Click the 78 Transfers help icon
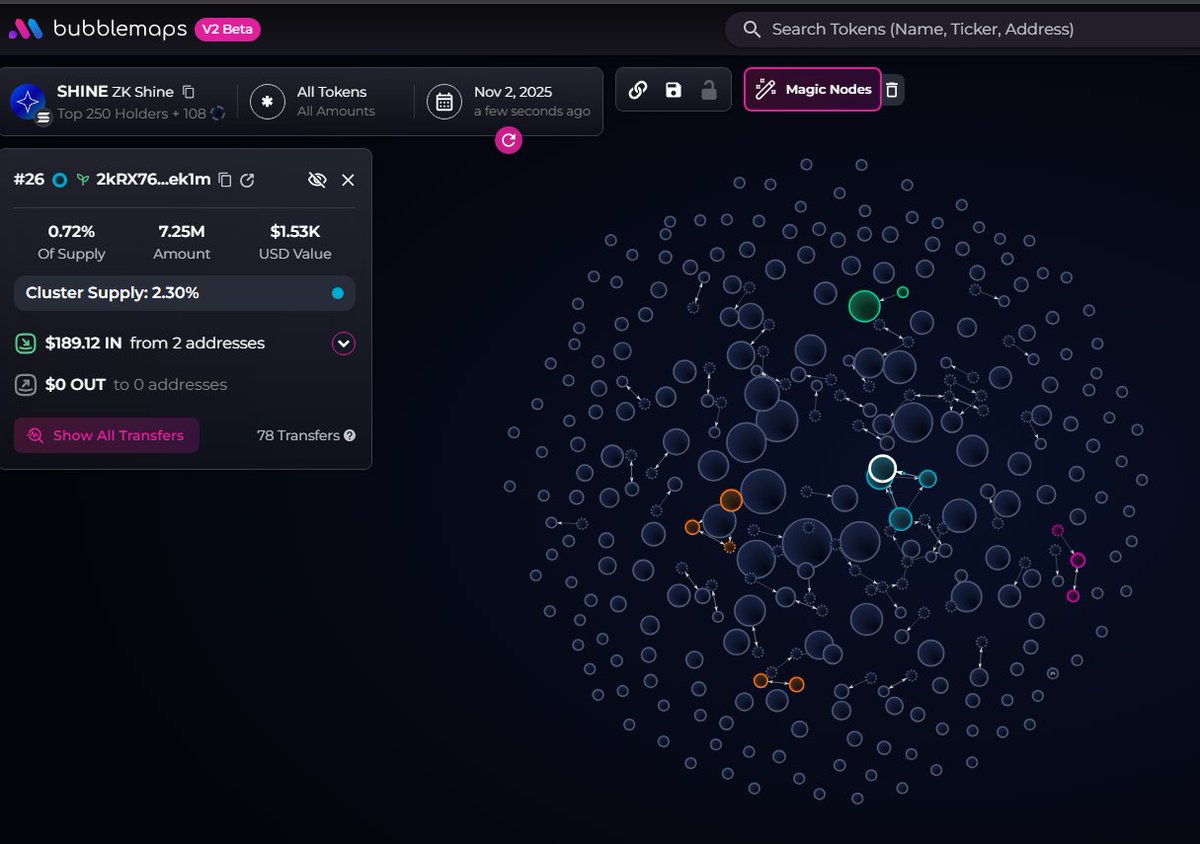The width and height of the screenshot is (1200, 844). point(349,436)
